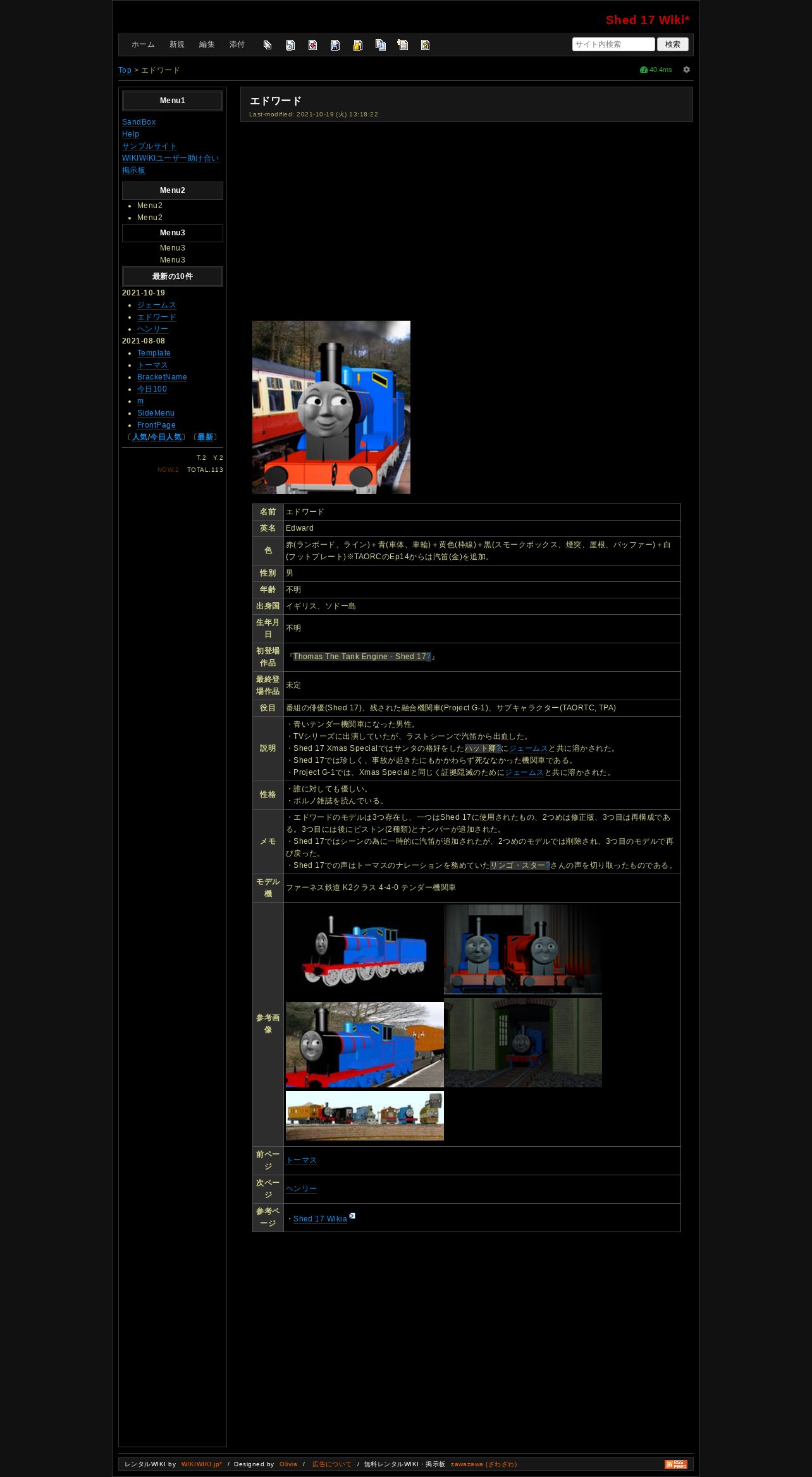Screen dimensions: 812x1477
Task: Click the site search input field
Action: point(613,44)
